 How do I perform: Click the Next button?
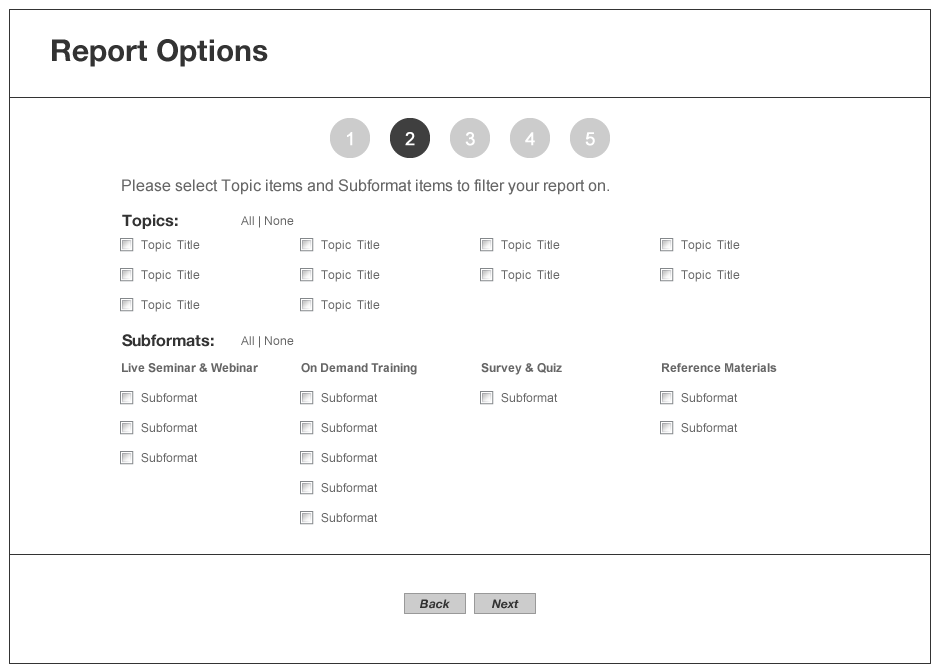[505, 604]
